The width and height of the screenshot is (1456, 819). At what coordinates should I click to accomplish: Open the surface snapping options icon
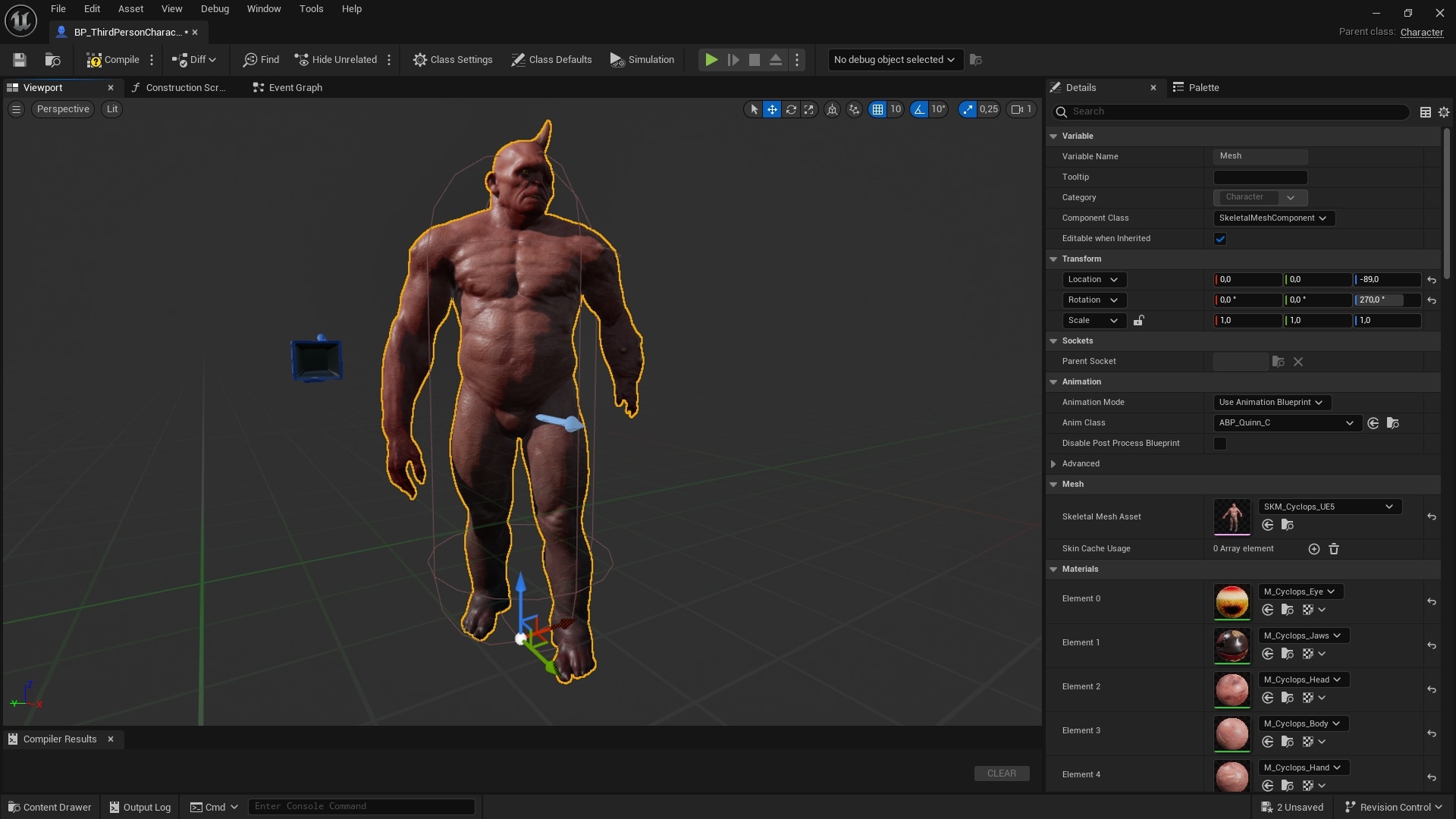[x=855, y=109]
